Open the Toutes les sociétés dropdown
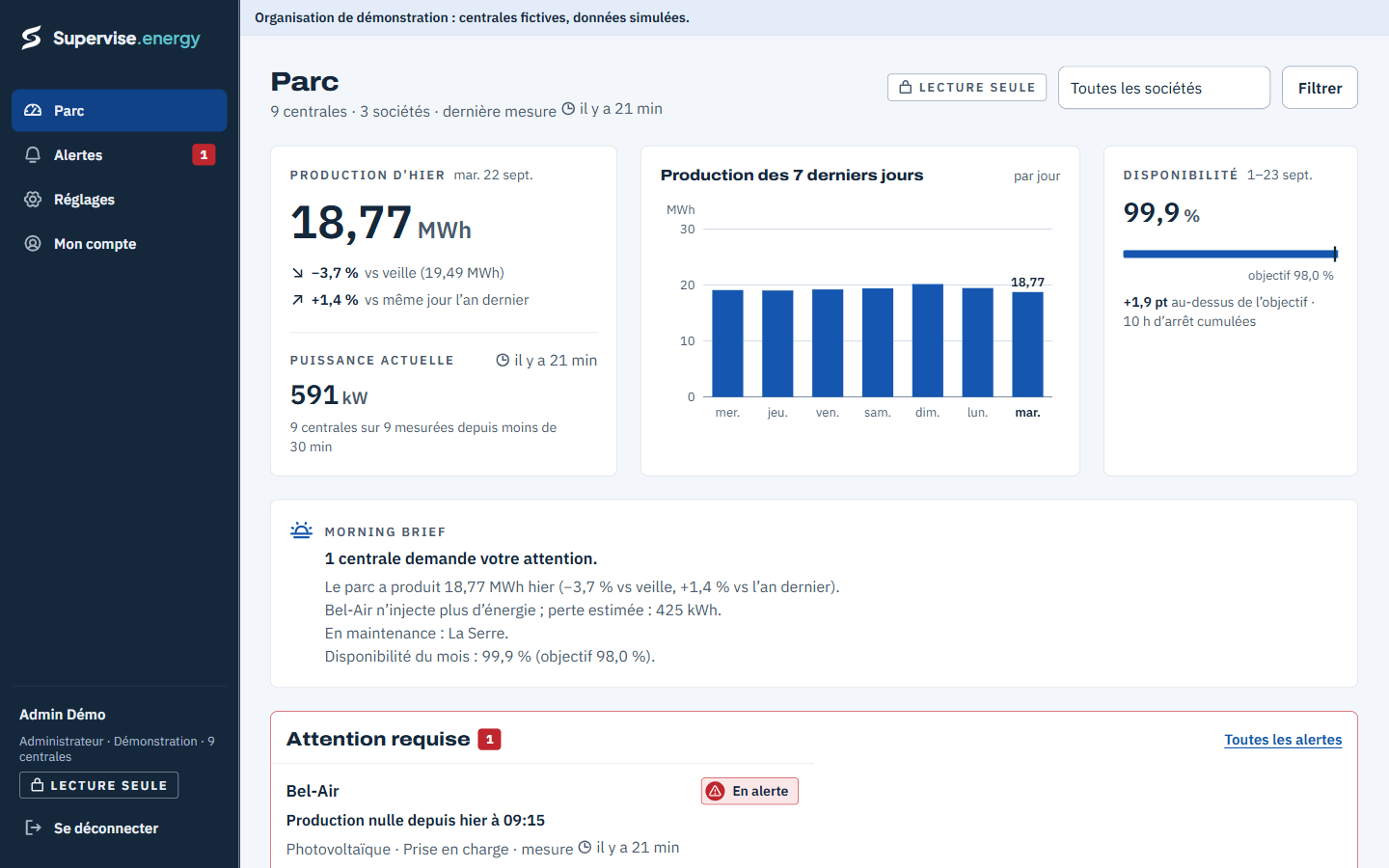The width and height of the screenshot is (1389, 868). 1164,88
